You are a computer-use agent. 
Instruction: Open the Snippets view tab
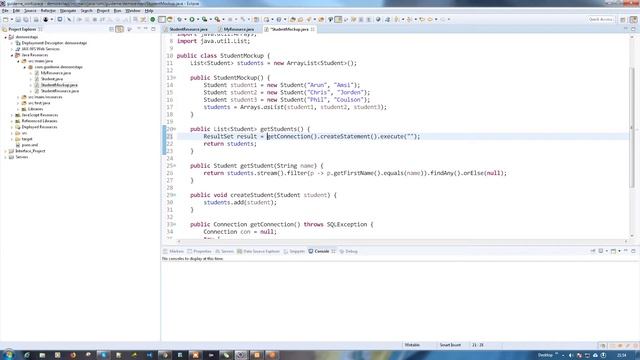point(294,251)
